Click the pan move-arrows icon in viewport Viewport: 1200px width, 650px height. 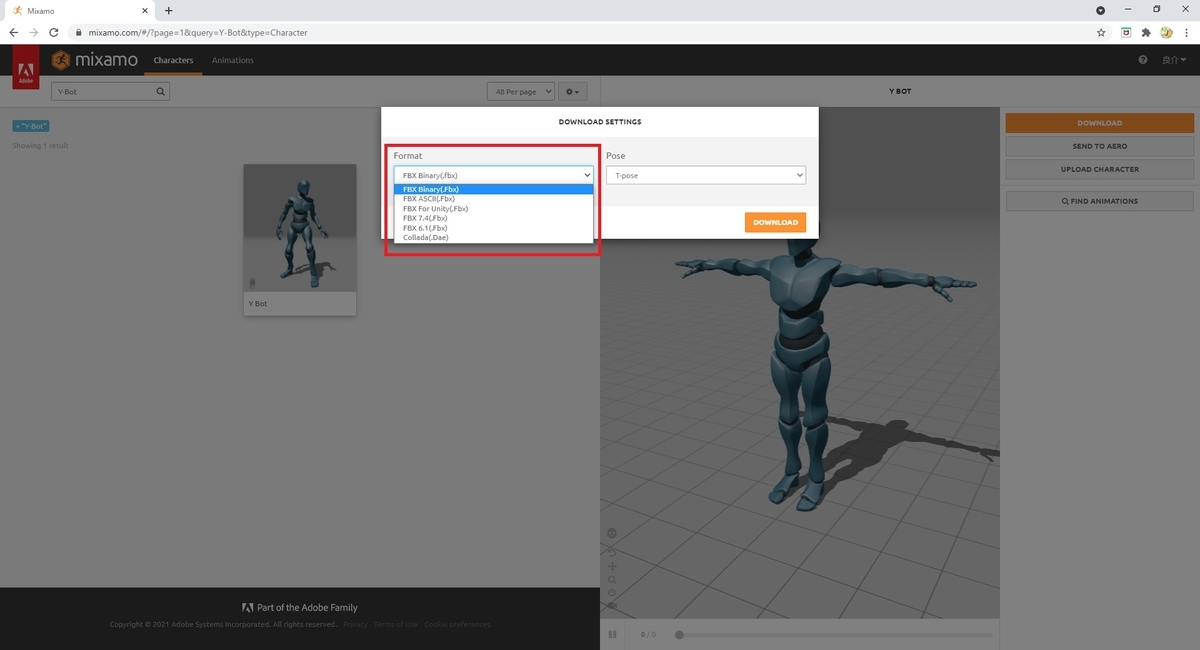pos(612,566)
